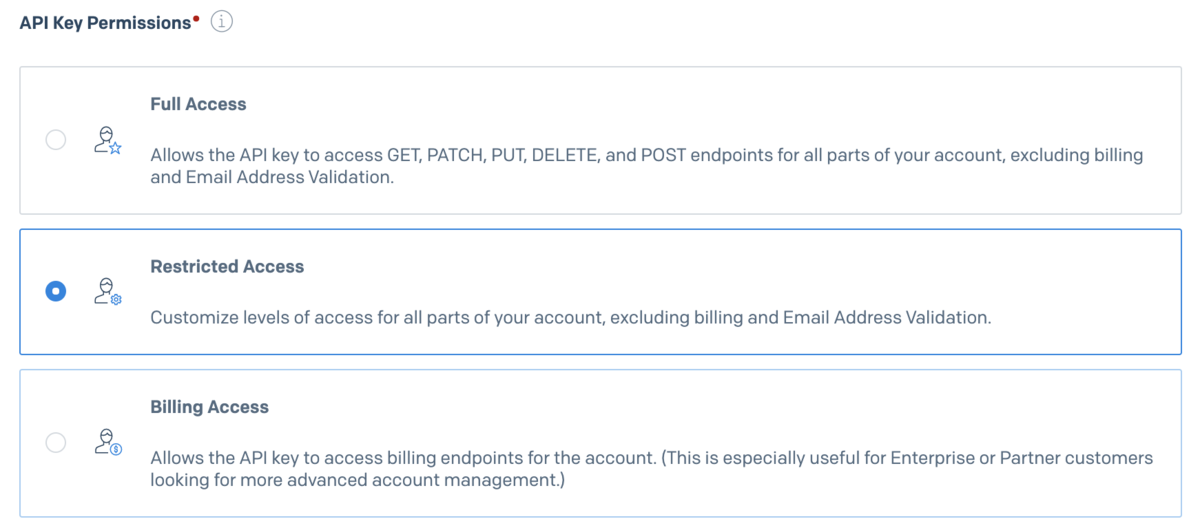Click 'and Email Address Validation.' line under Full Access
This screenshot has width=1200, height=530.
(272, 180)
